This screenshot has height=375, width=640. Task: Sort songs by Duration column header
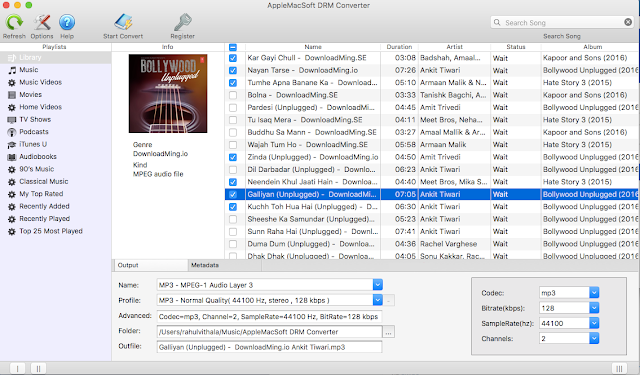399,47
